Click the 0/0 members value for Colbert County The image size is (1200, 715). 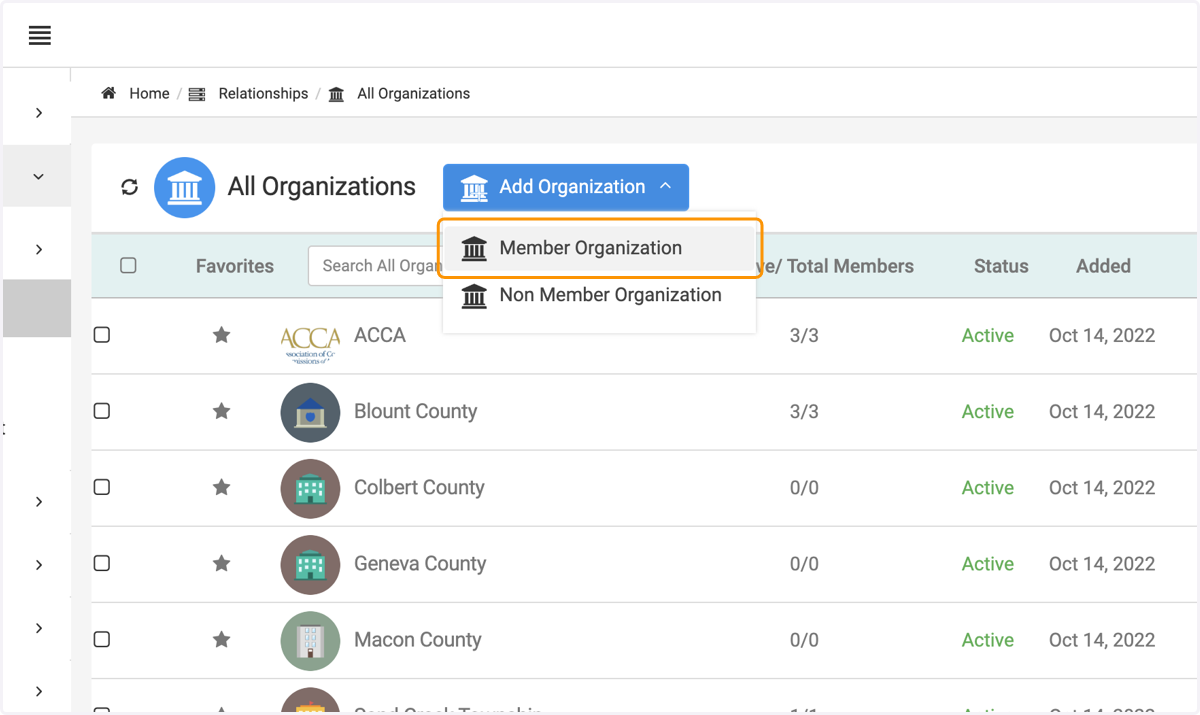[x=804, y=487]
